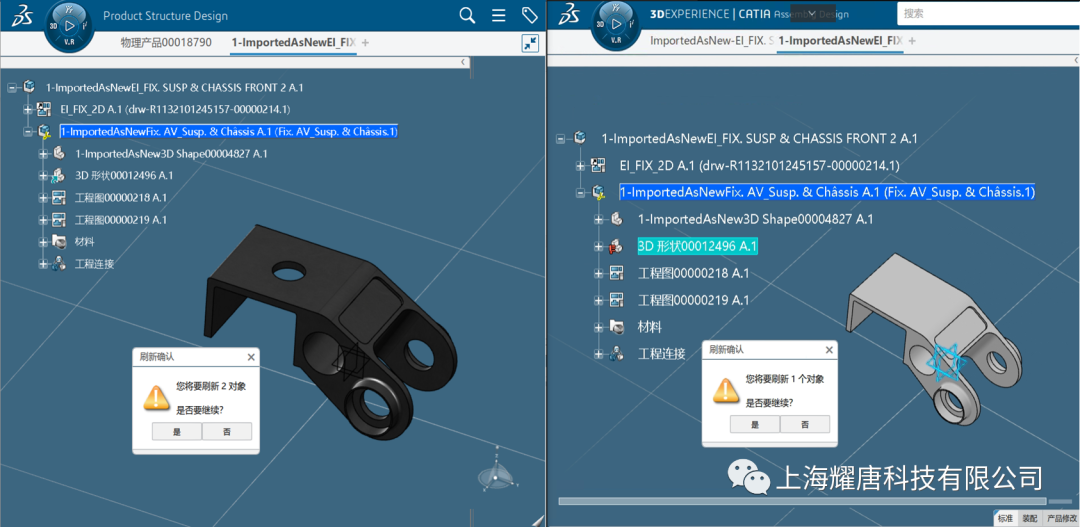This screenshot has width=1080, height=527.
Task: Click 工程连接 icon in left tree
Action: (x=59, y=263)
